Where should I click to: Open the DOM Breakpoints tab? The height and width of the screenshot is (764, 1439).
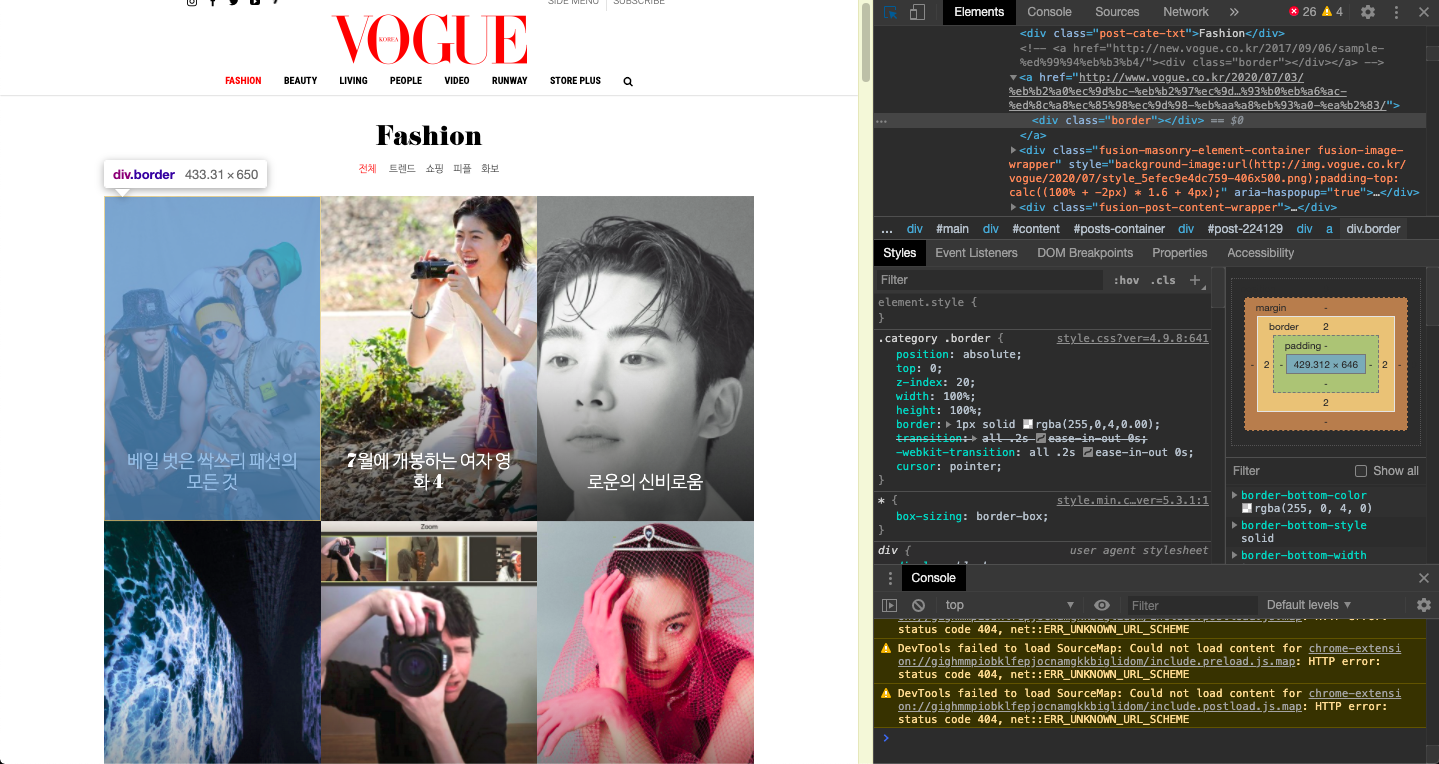[x=1085, y=253]
